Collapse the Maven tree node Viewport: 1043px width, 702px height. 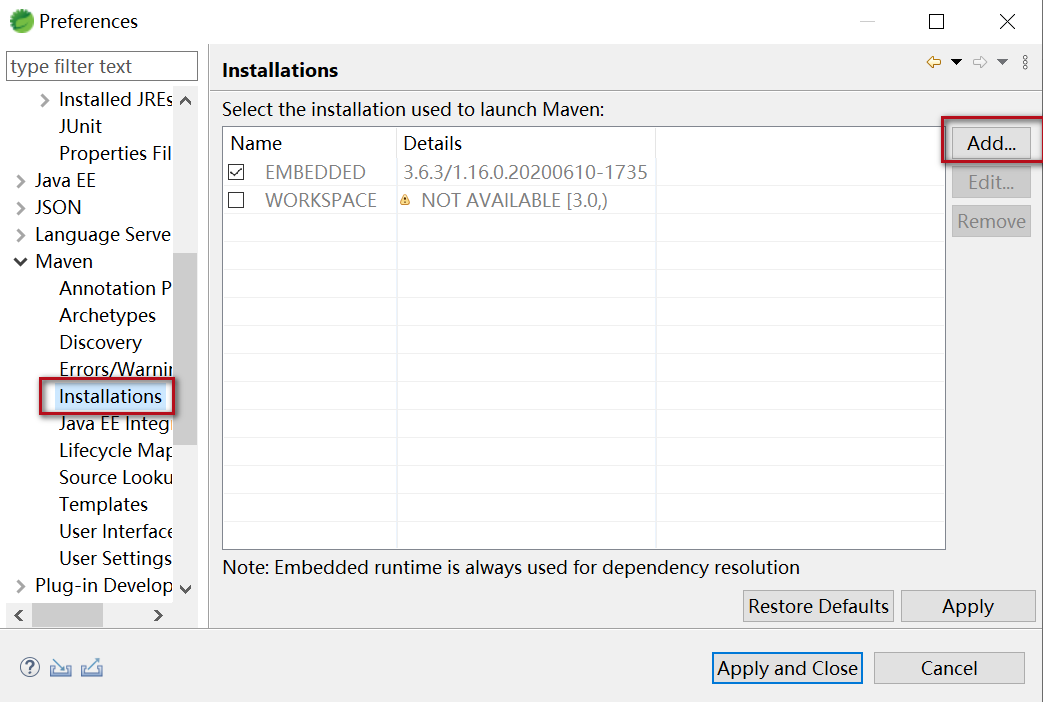(x=20, y=262)
